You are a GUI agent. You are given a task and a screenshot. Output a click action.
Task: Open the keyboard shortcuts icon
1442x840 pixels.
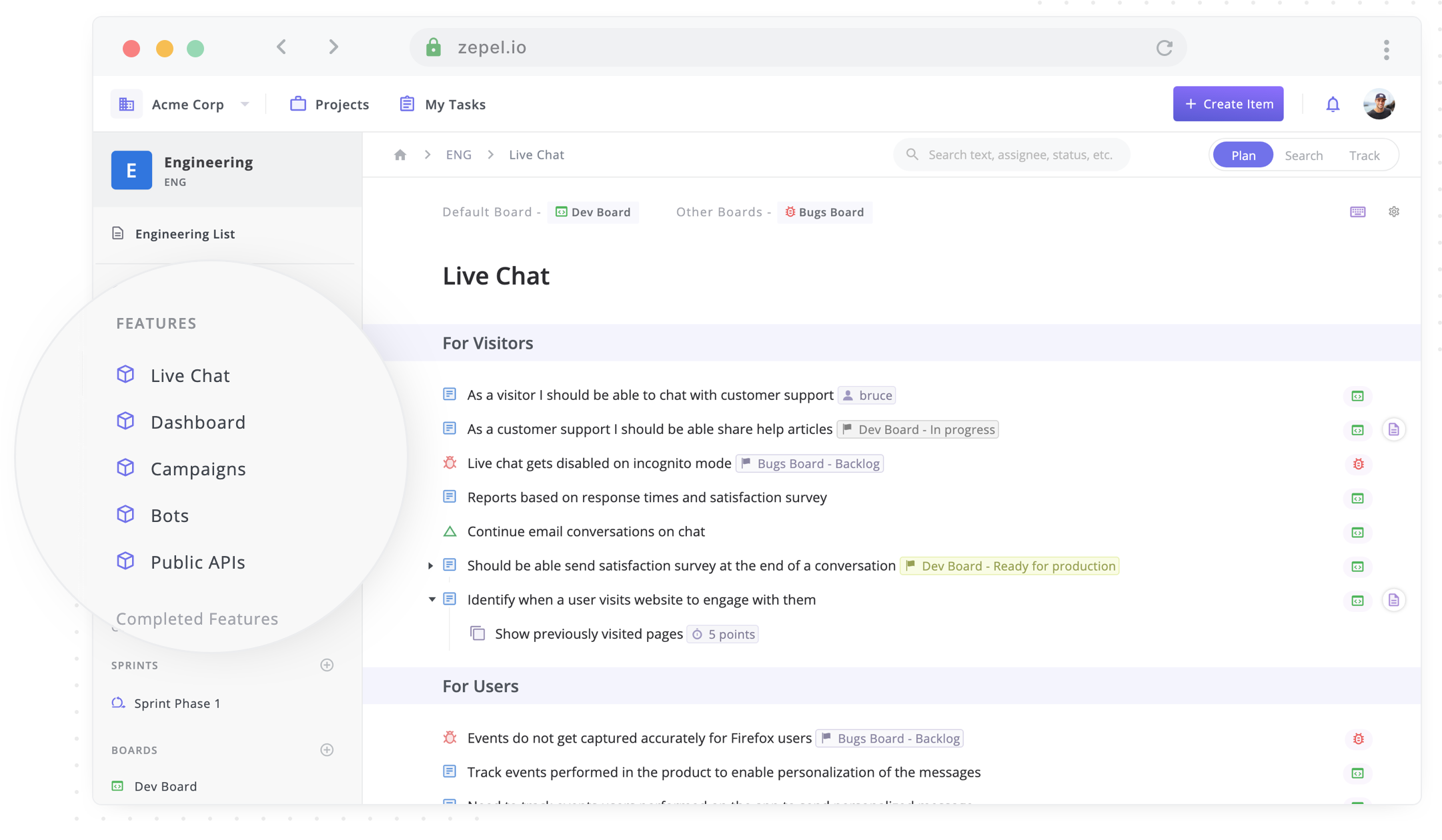click(1357, 212)
